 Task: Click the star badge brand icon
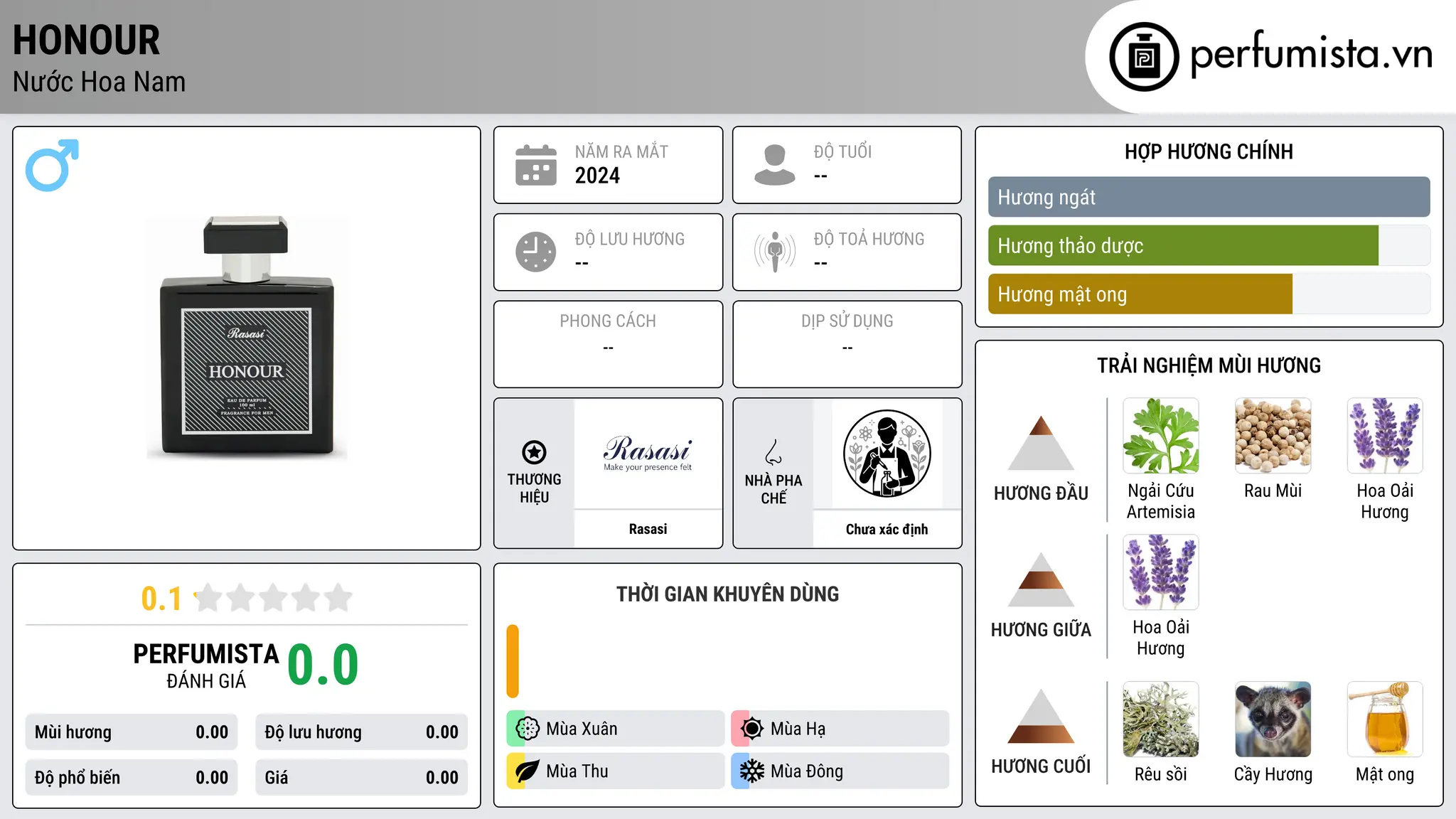pos(534,452)
